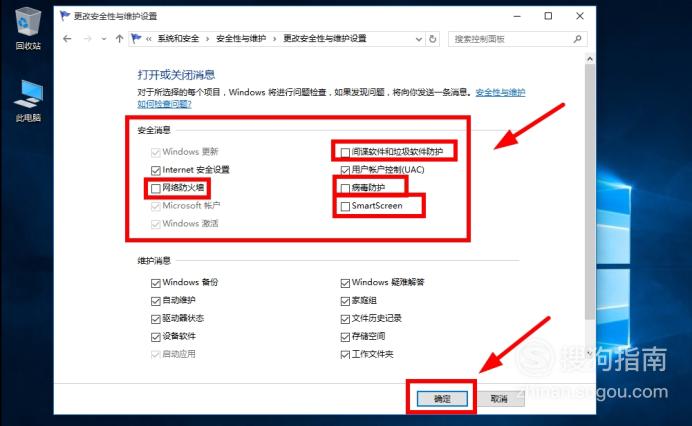This screenshot has width=692, height=426.
Task: Refresh the control panel page
Action: tap(432, 39)
